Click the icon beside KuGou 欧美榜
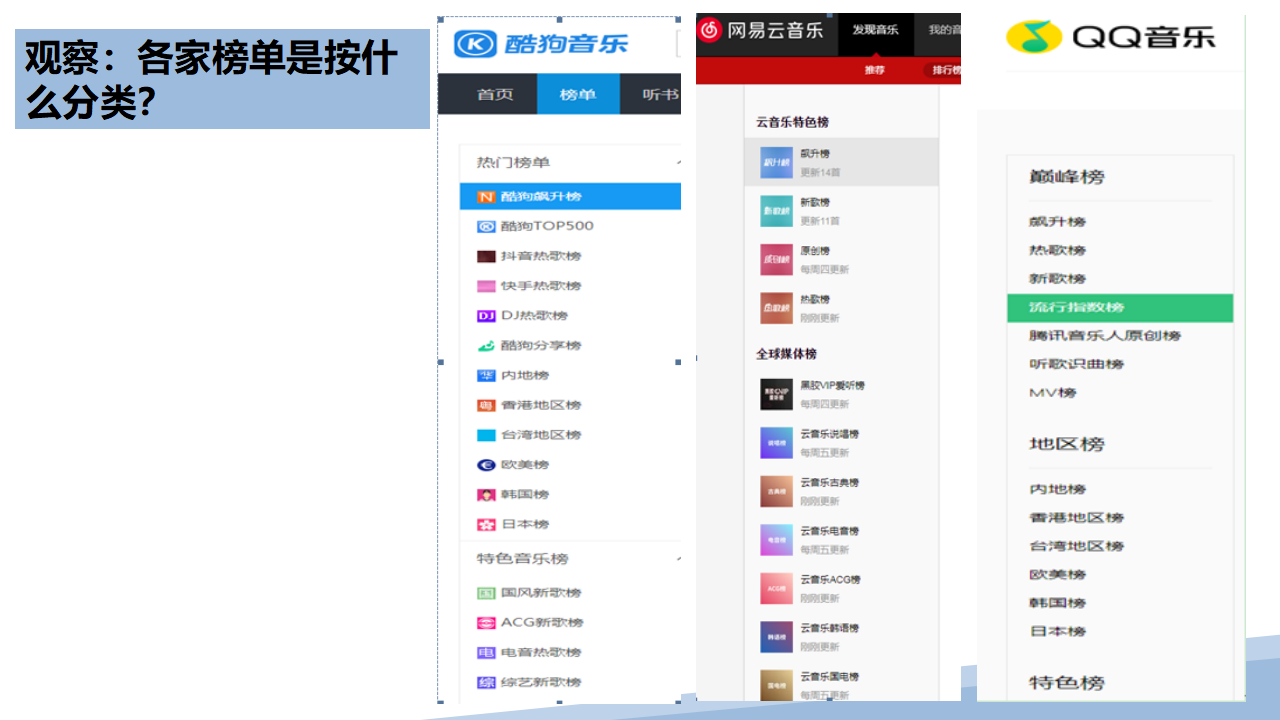Viewport: 1280px width, 720px height. (486, 465)
